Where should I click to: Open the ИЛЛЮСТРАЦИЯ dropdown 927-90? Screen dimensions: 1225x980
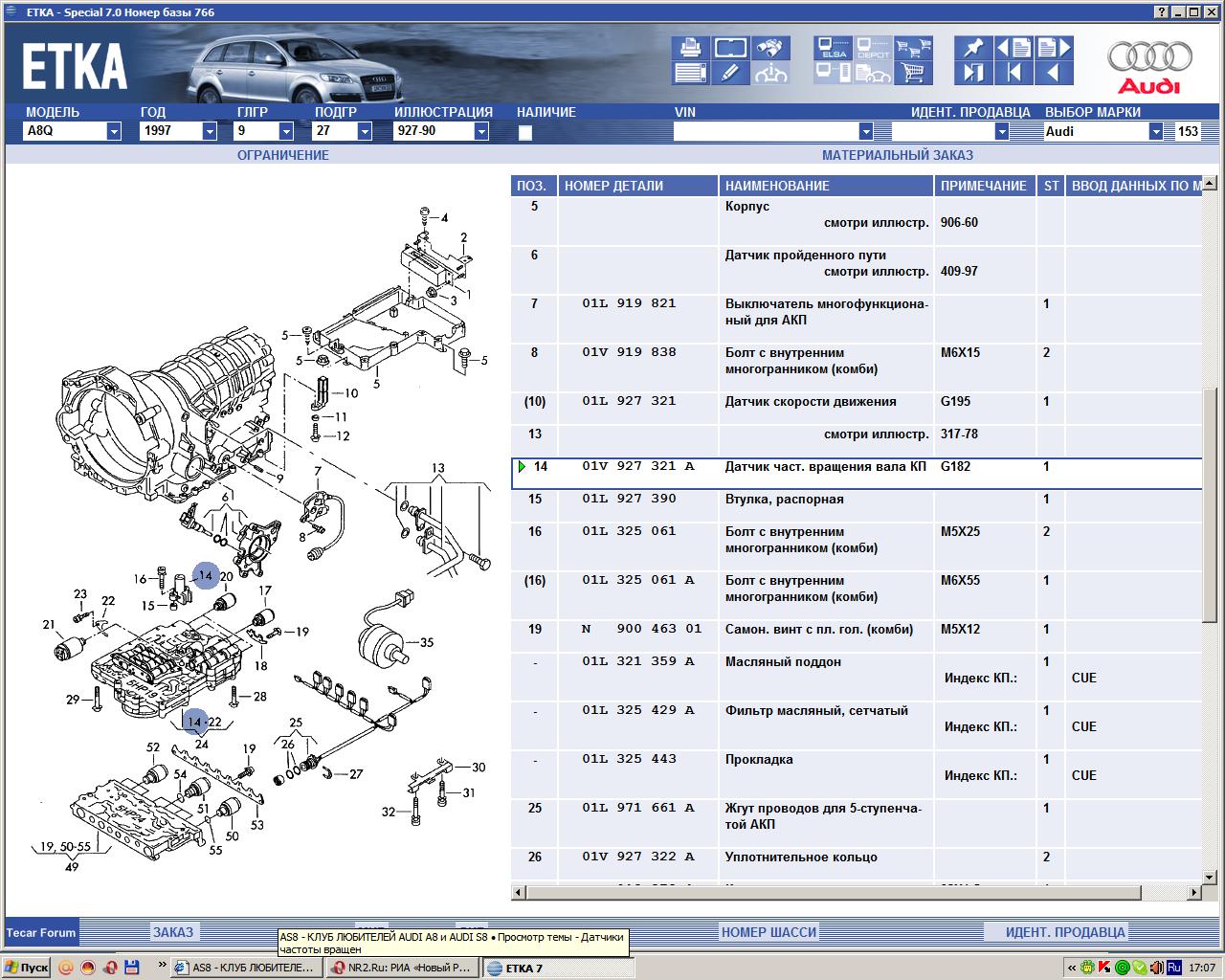point(480,132)
